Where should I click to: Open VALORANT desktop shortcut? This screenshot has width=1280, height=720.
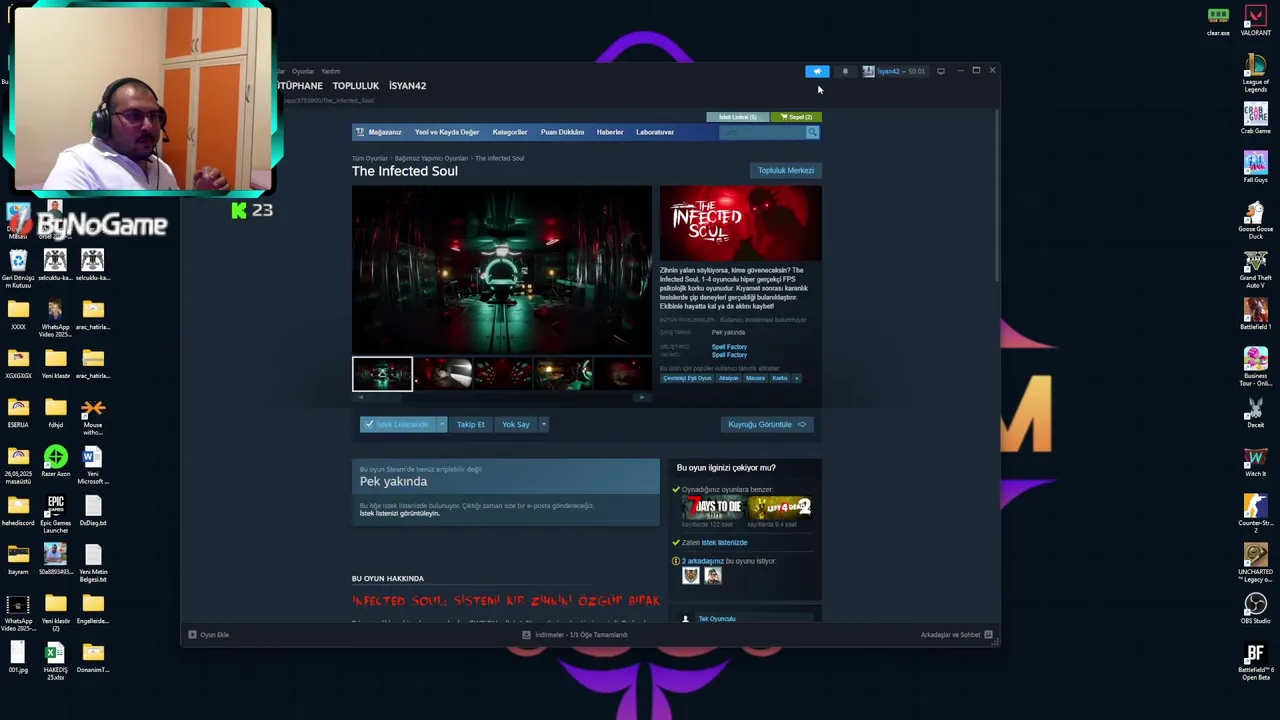(x=1256, y=20)
